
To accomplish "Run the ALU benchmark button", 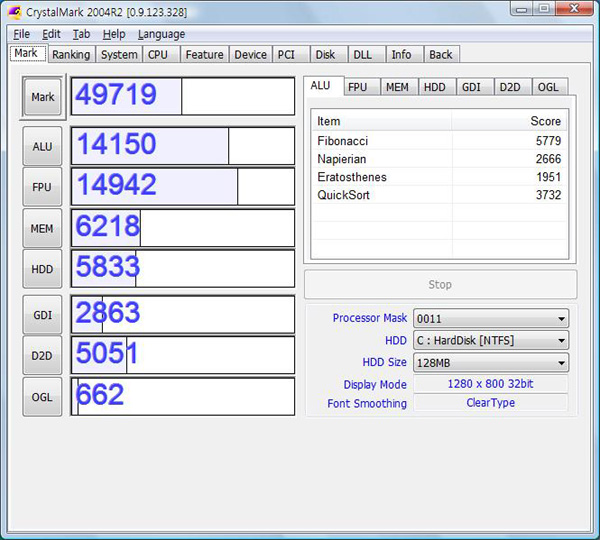I will (42, 146).
